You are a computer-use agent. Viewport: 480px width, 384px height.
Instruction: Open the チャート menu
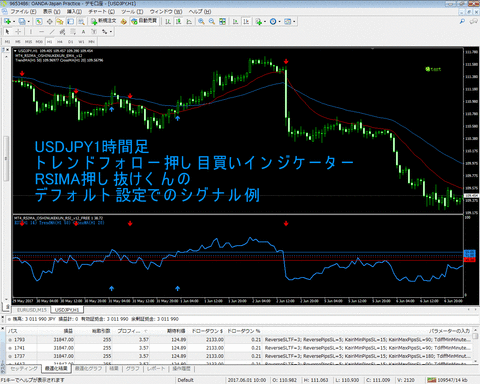click(x=101, y=12)
